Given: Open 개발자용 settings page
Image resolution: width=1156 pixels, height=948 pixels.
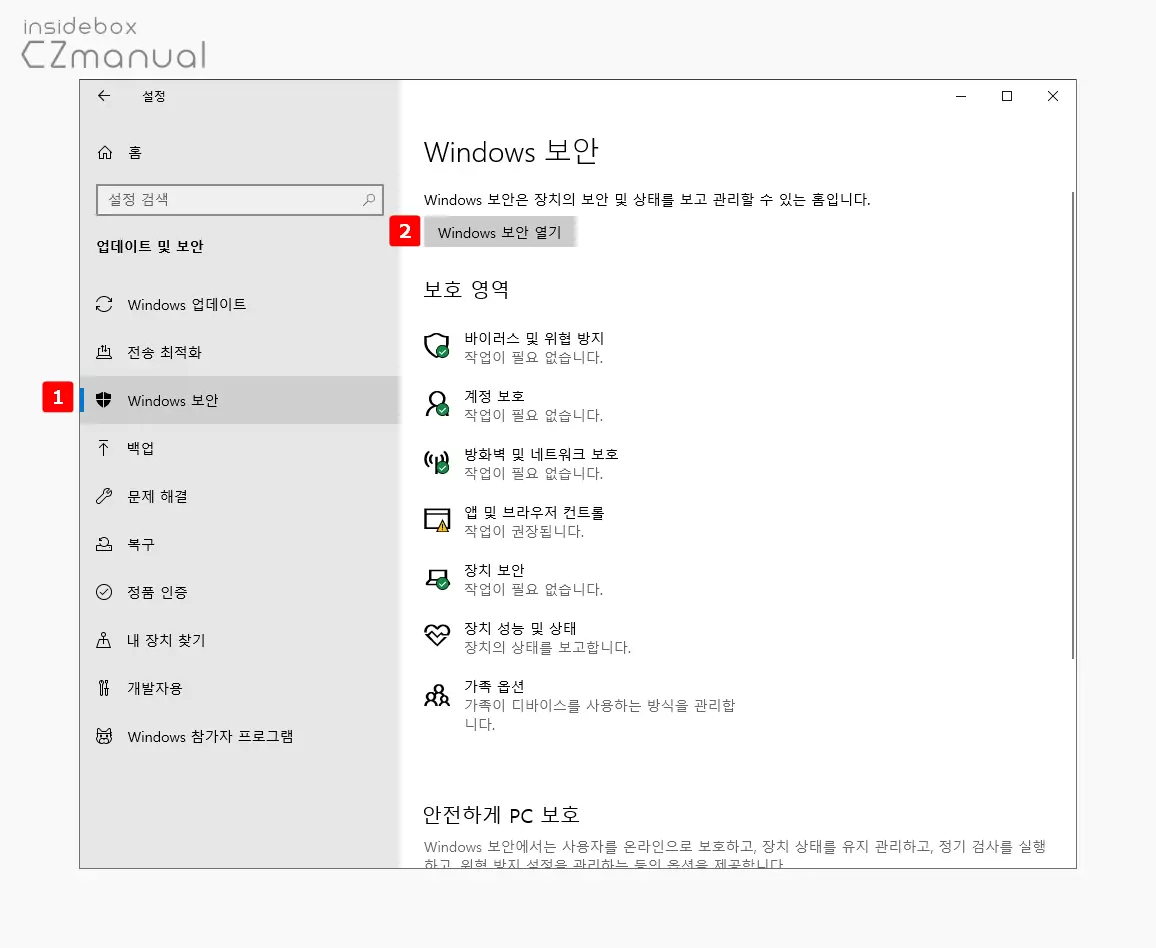Looking at the screenshot, I should tap(240, 689).
